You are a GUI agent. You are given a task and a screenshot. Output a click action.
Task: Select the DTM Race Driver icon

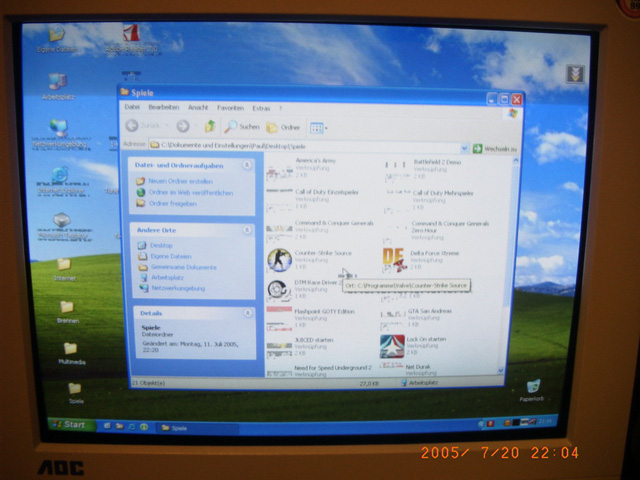(x=279, y=290)
